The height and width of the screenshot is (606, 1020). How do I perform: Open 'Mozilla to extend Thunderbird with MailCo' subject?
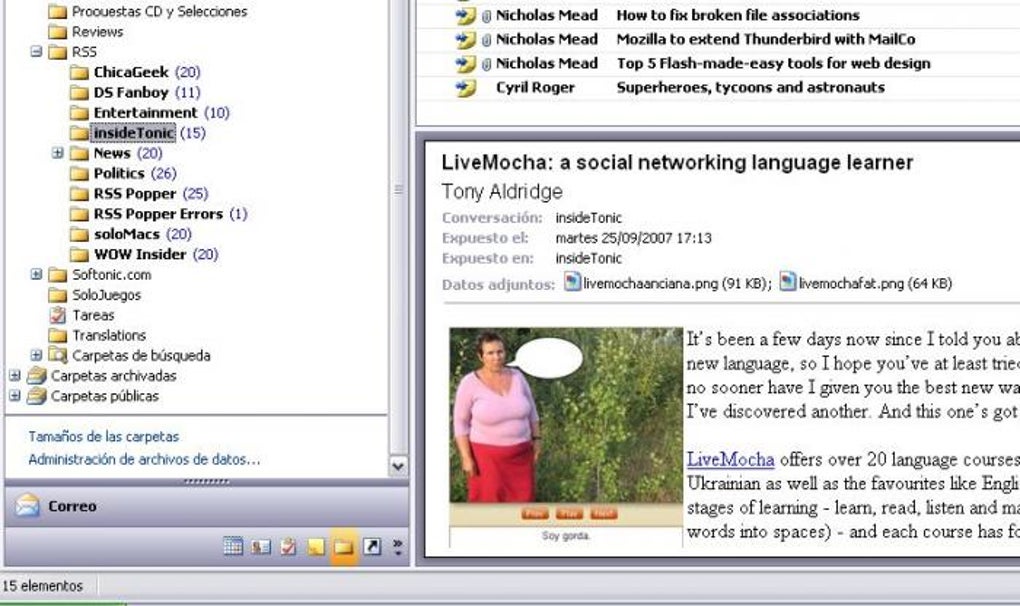(x=766, y=39)
